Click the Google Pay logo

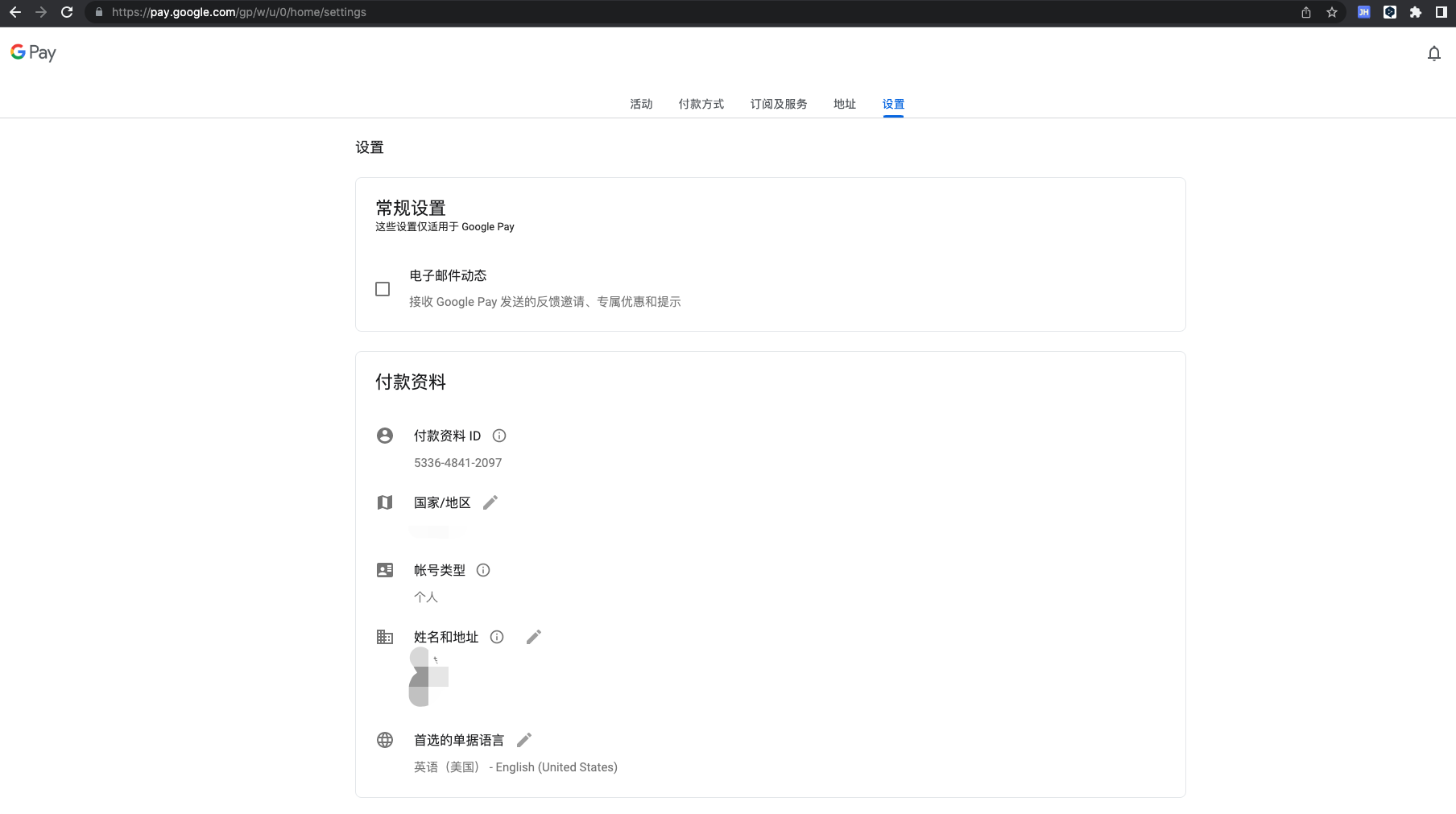tap(33, 52)
